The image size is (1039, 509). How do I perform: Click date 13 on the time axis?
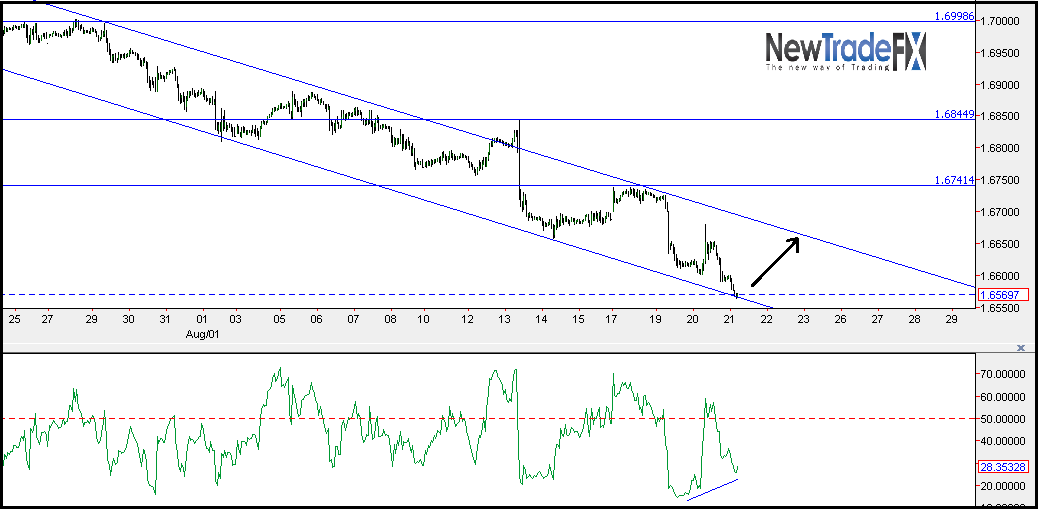pyautogui.click(x=505, y=319)
